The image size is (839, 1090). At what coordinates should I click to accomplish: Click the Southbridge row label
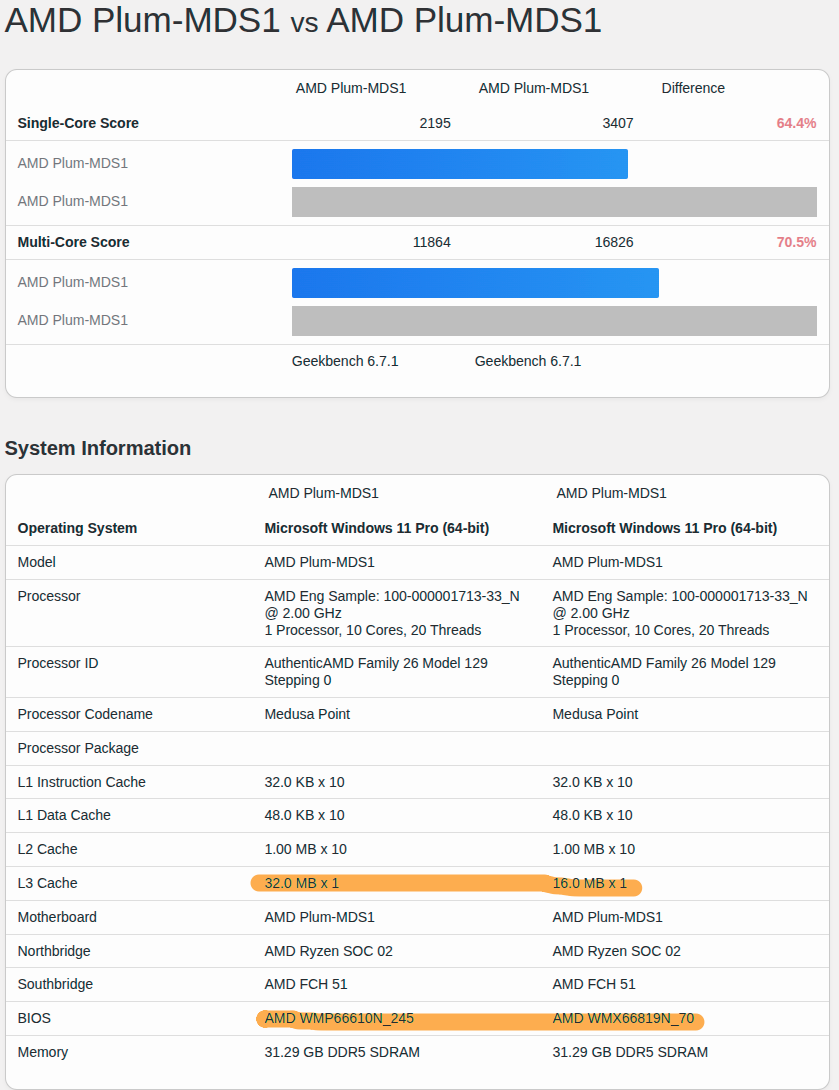55,984
